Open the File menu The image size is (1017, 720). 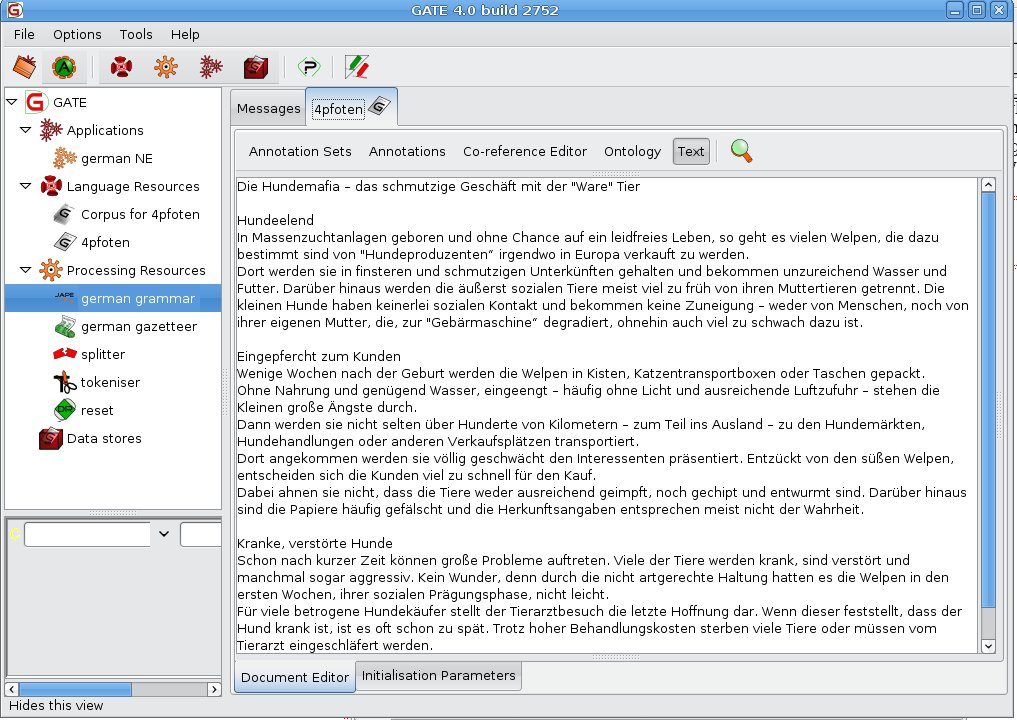24,34
